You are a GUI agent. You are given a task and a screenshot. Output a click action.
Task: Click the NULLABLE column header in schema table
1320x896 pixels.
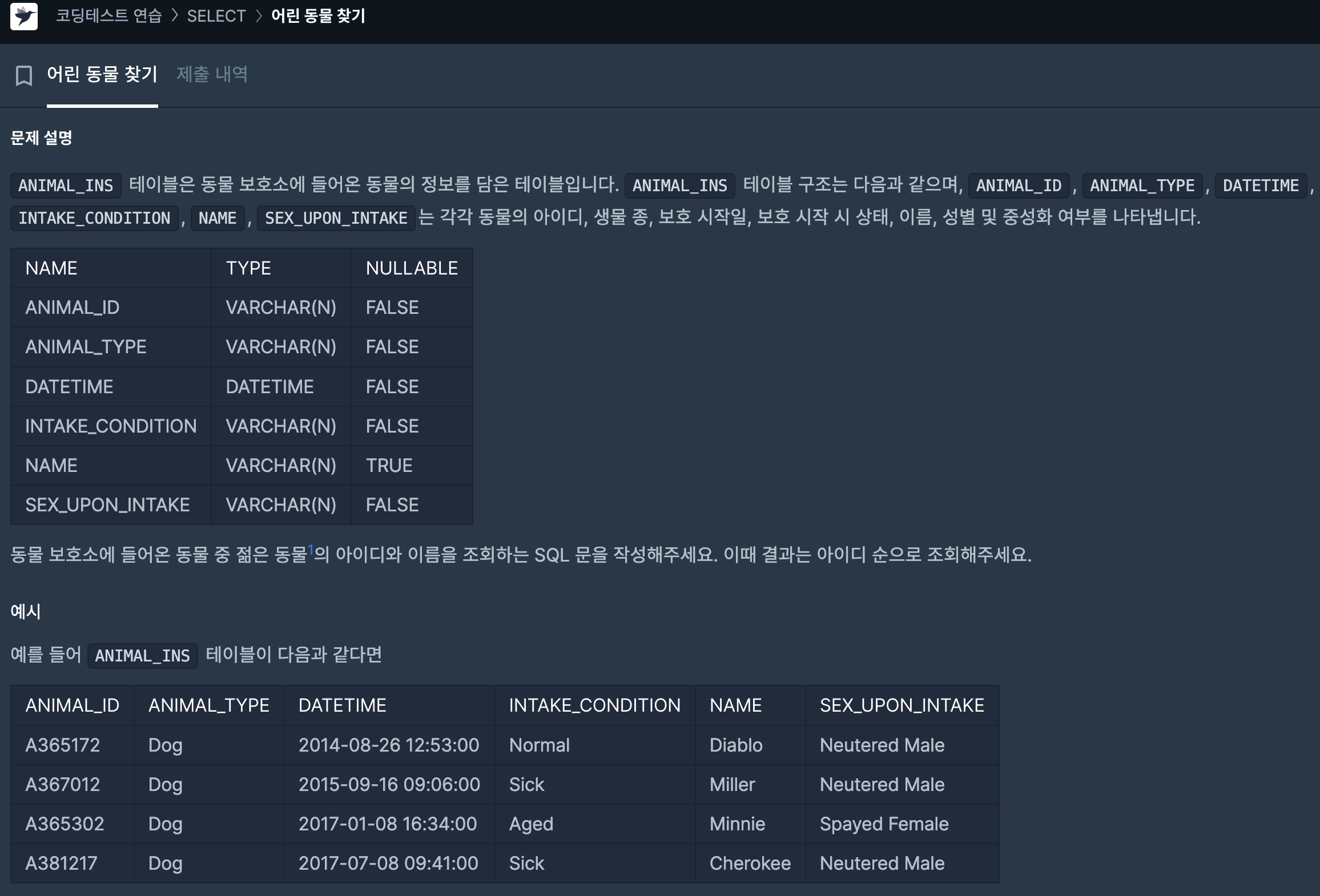point(412,268)
